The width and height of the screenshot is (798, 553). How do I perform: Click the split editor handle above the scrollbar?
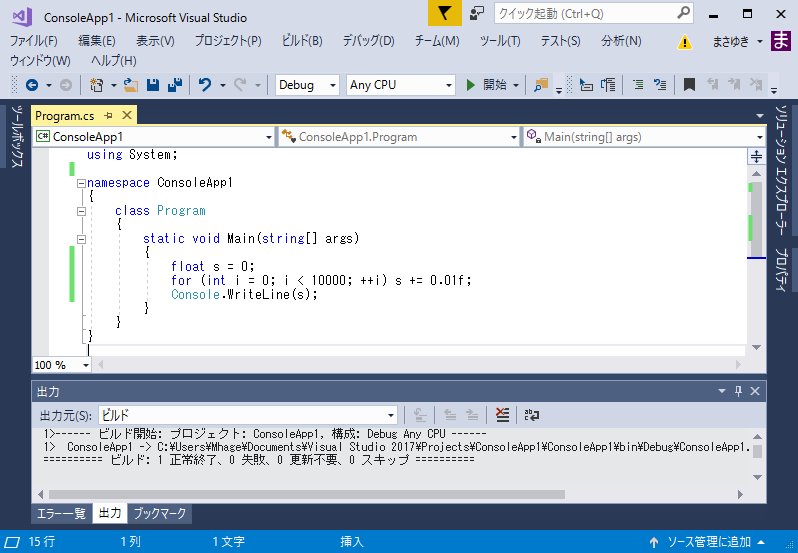pos(756,157)
